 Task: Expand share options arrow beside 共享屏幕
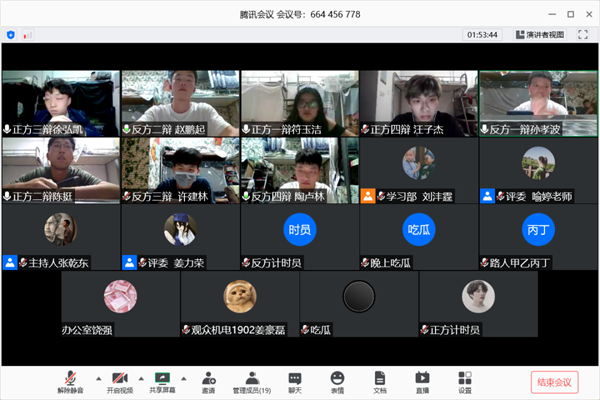[x=184, y=379]
